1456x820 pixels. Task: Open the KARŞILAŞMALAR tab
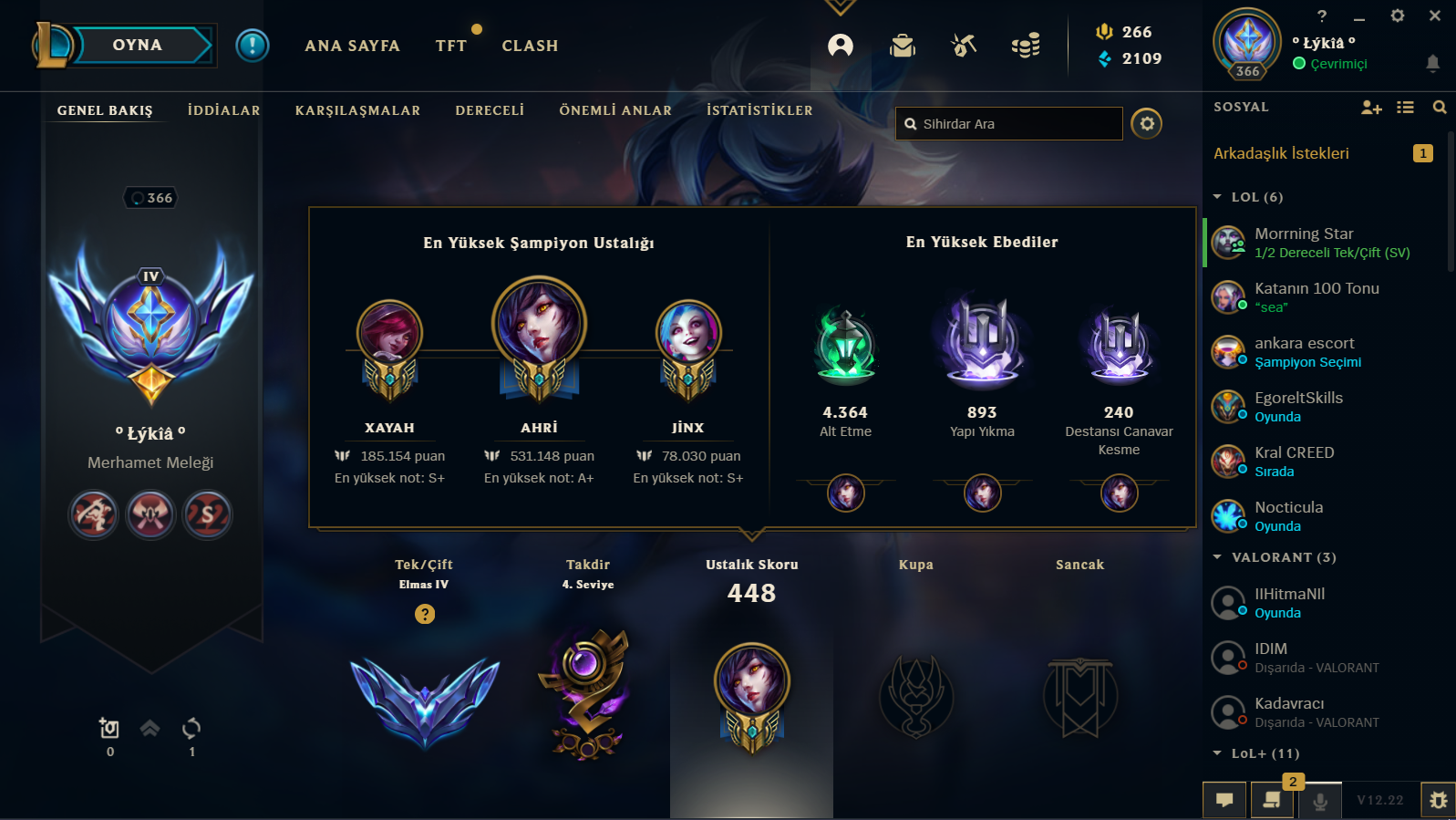pos(357,110)
